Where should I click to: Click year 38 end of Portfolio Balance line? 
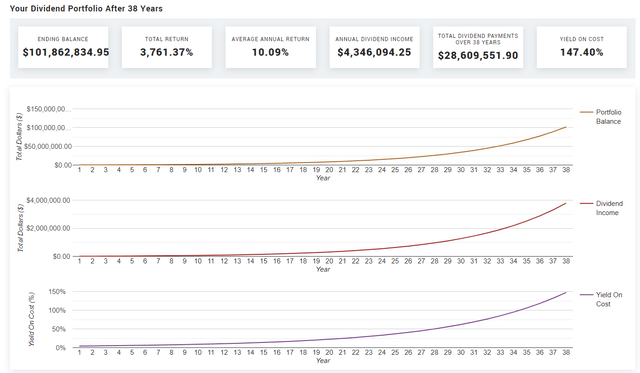[566, 127]
